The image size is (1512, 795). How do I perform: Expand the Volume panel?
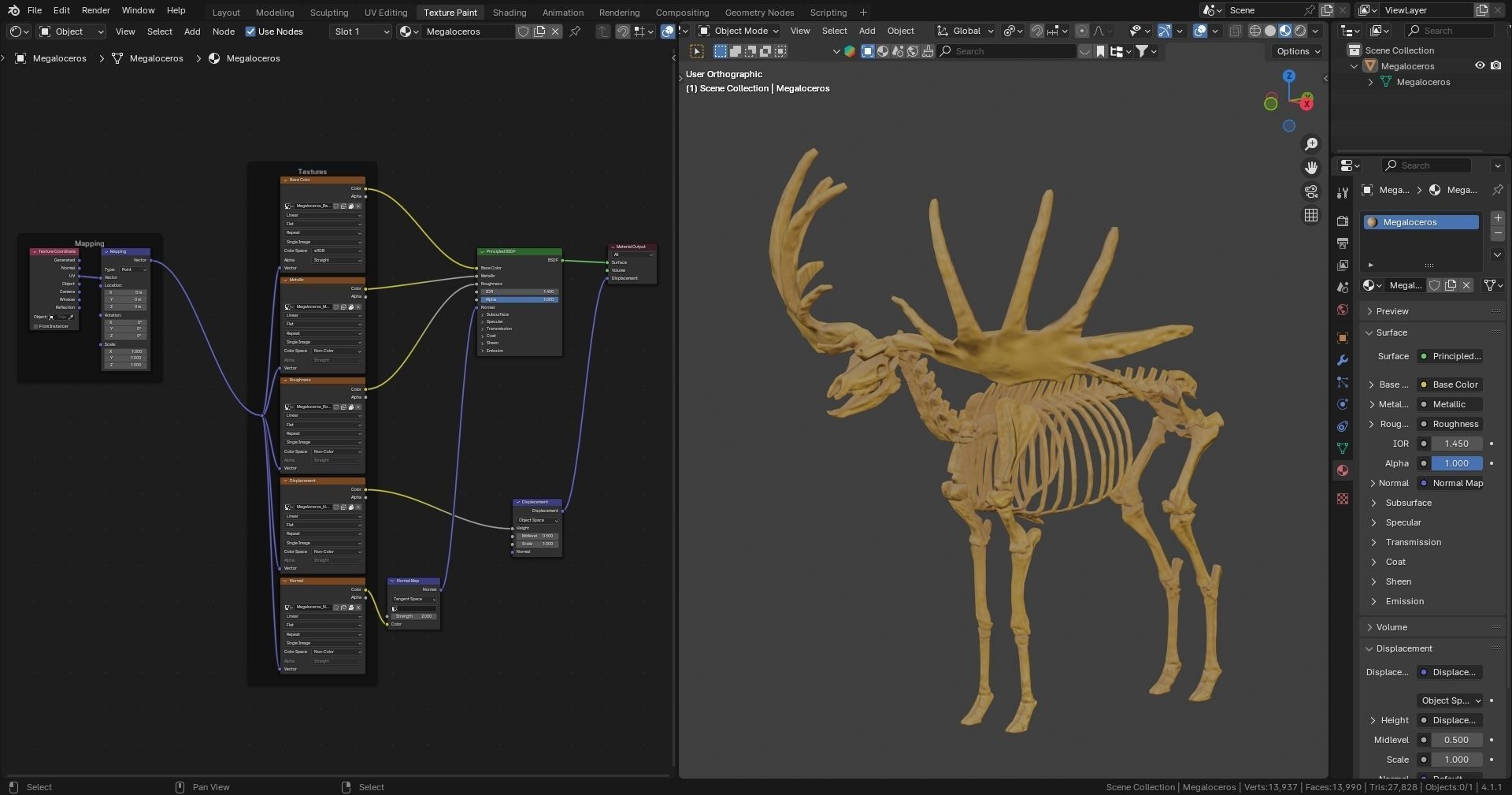click(x=1432, y=627)
